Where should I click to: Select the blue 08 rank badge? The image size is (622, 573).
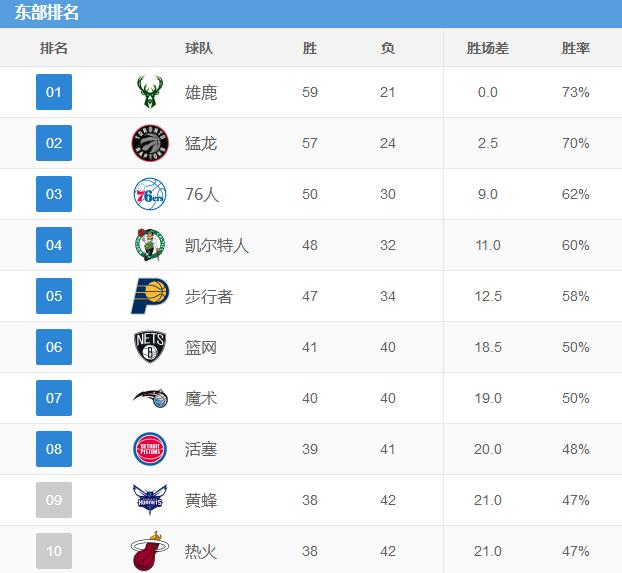click(x=54, y=449)
